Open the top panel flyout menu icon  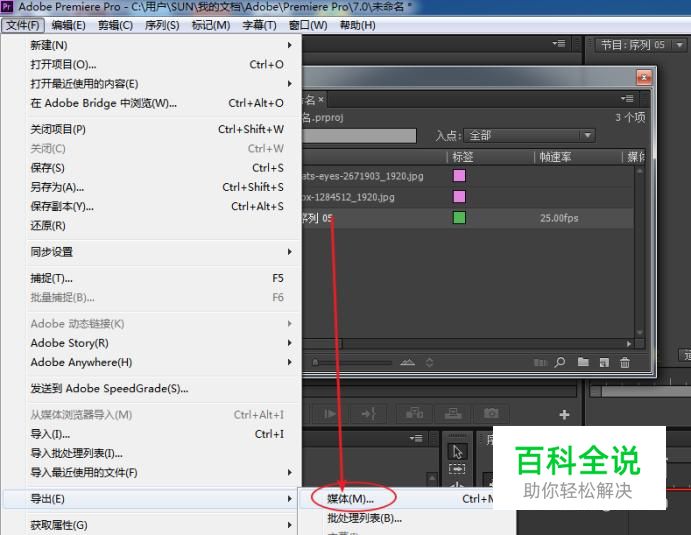[x=559, y=44]
